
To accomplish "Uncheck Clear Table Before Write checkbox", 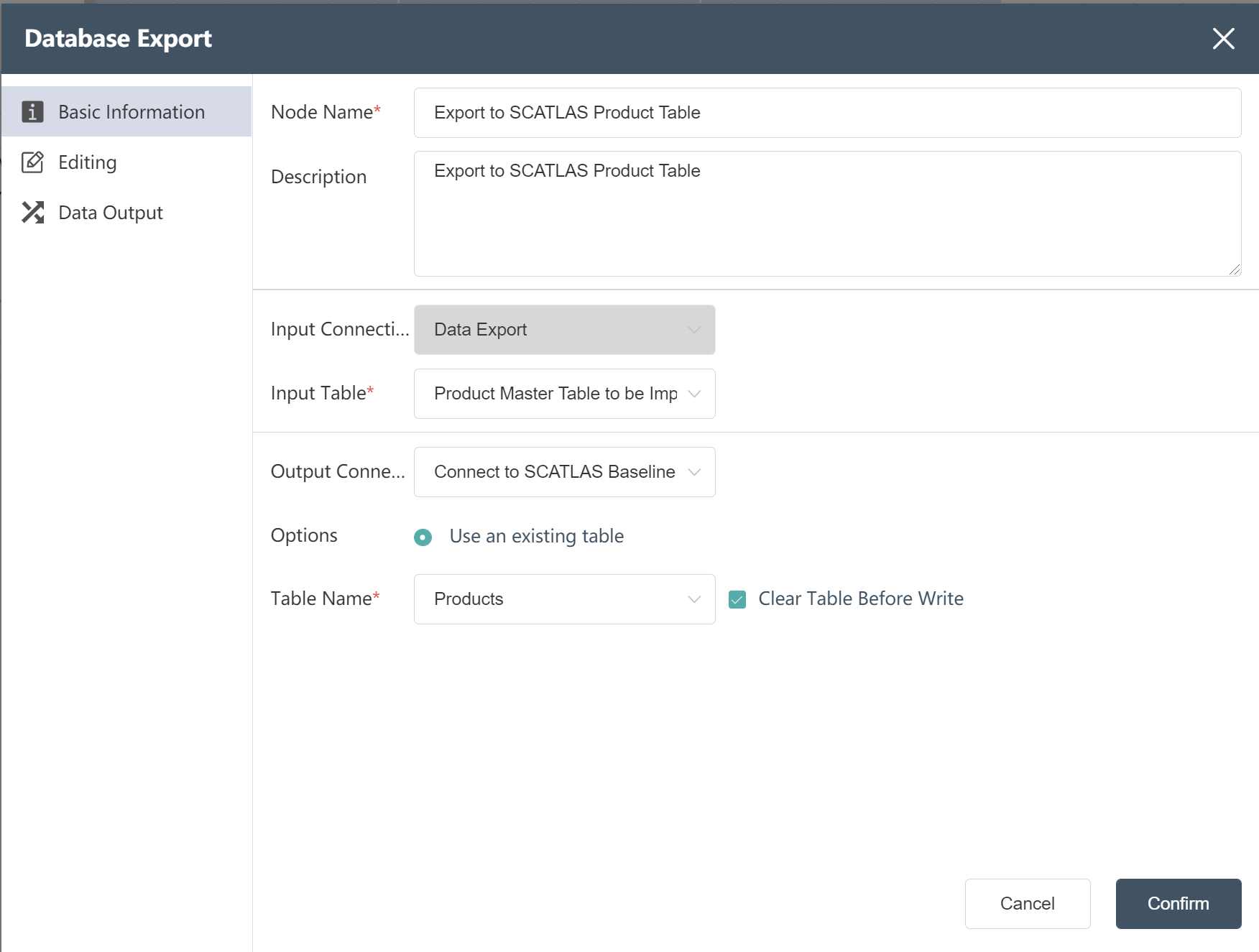I will coord(737,599).
